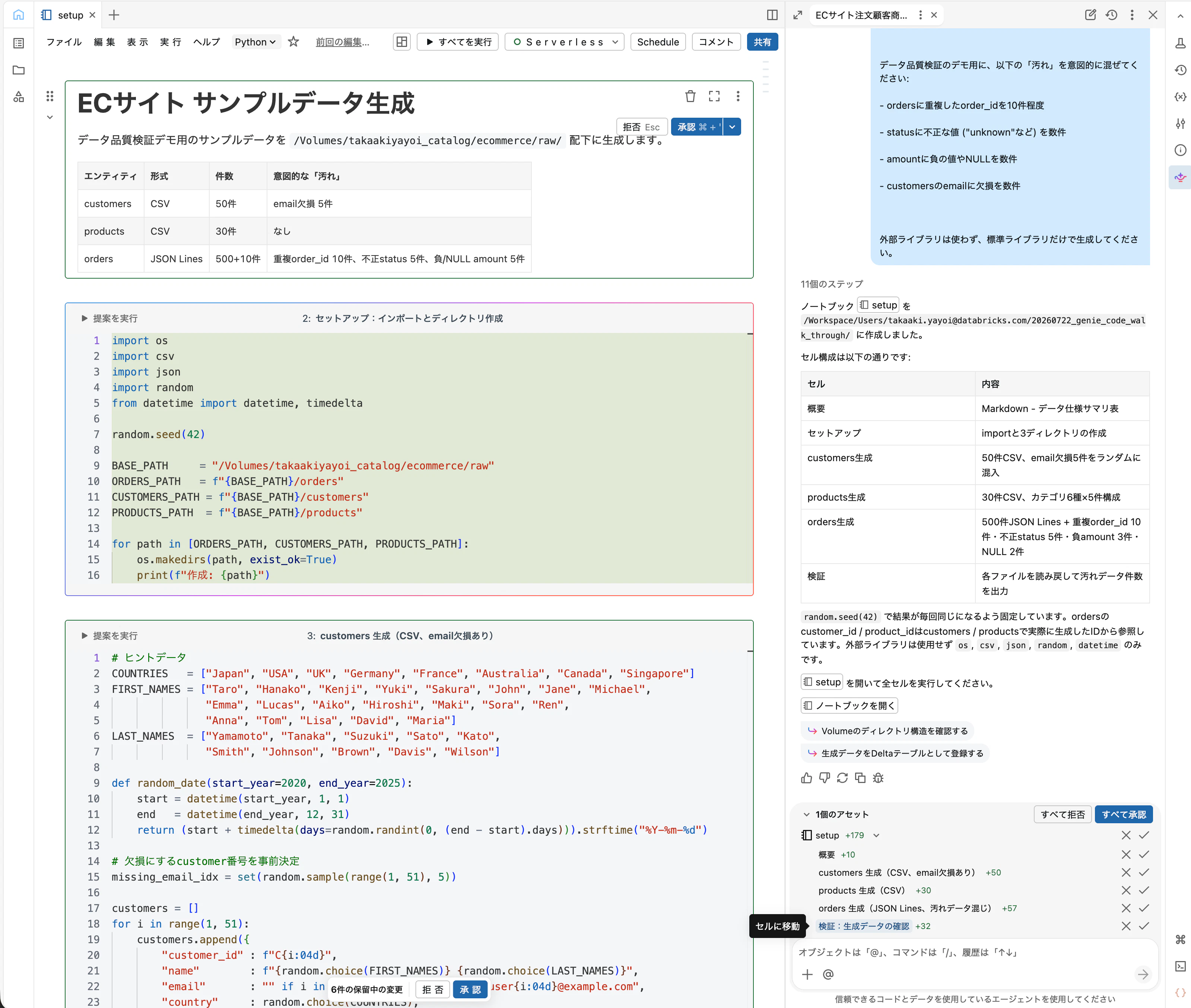This screenshot has height=1008, width=1191.
Task: Collapse the 1個のアセット section
Action: pyautogui.click(x=807, y=814)
